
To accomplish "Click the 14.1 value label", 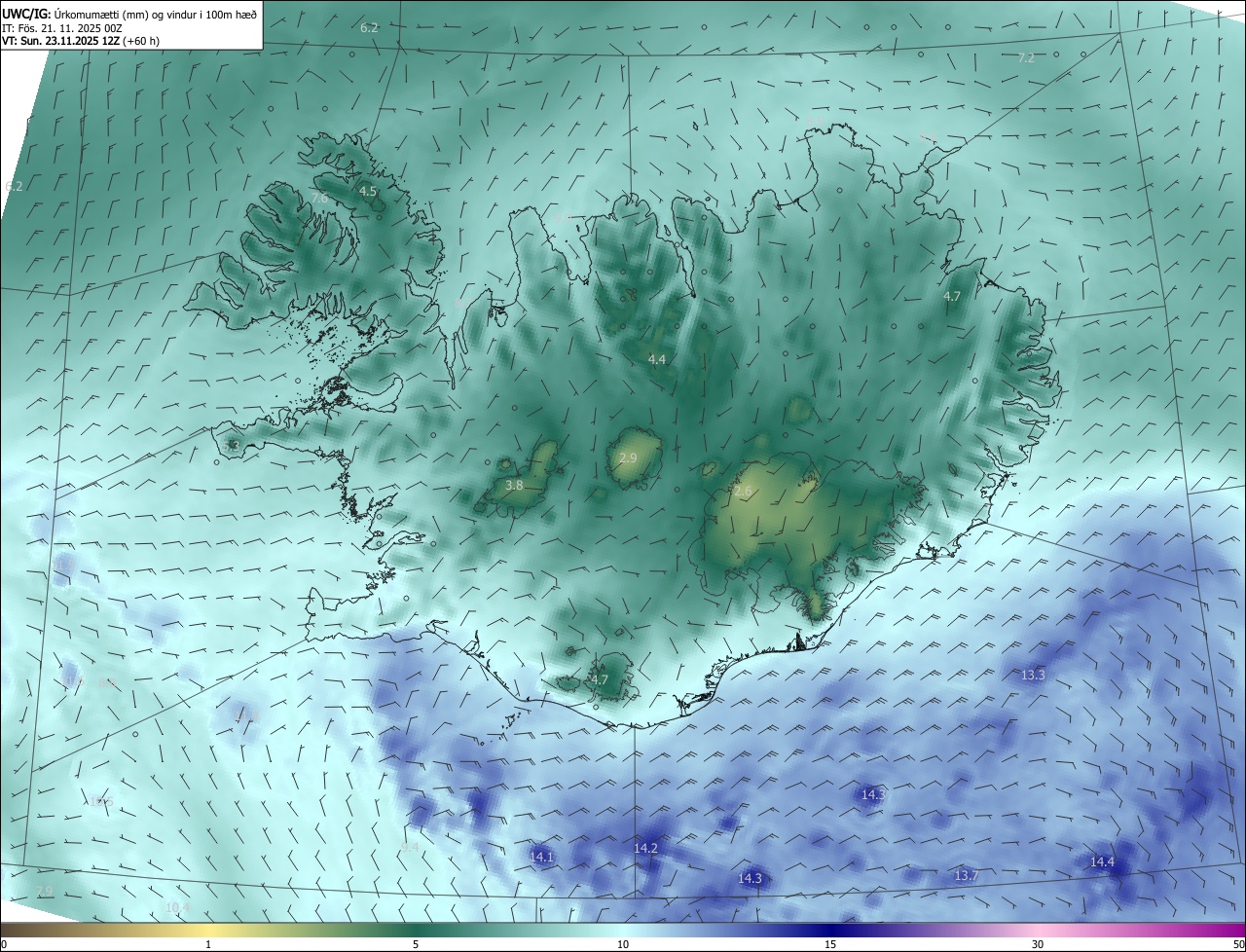I will tap(541, 858).
